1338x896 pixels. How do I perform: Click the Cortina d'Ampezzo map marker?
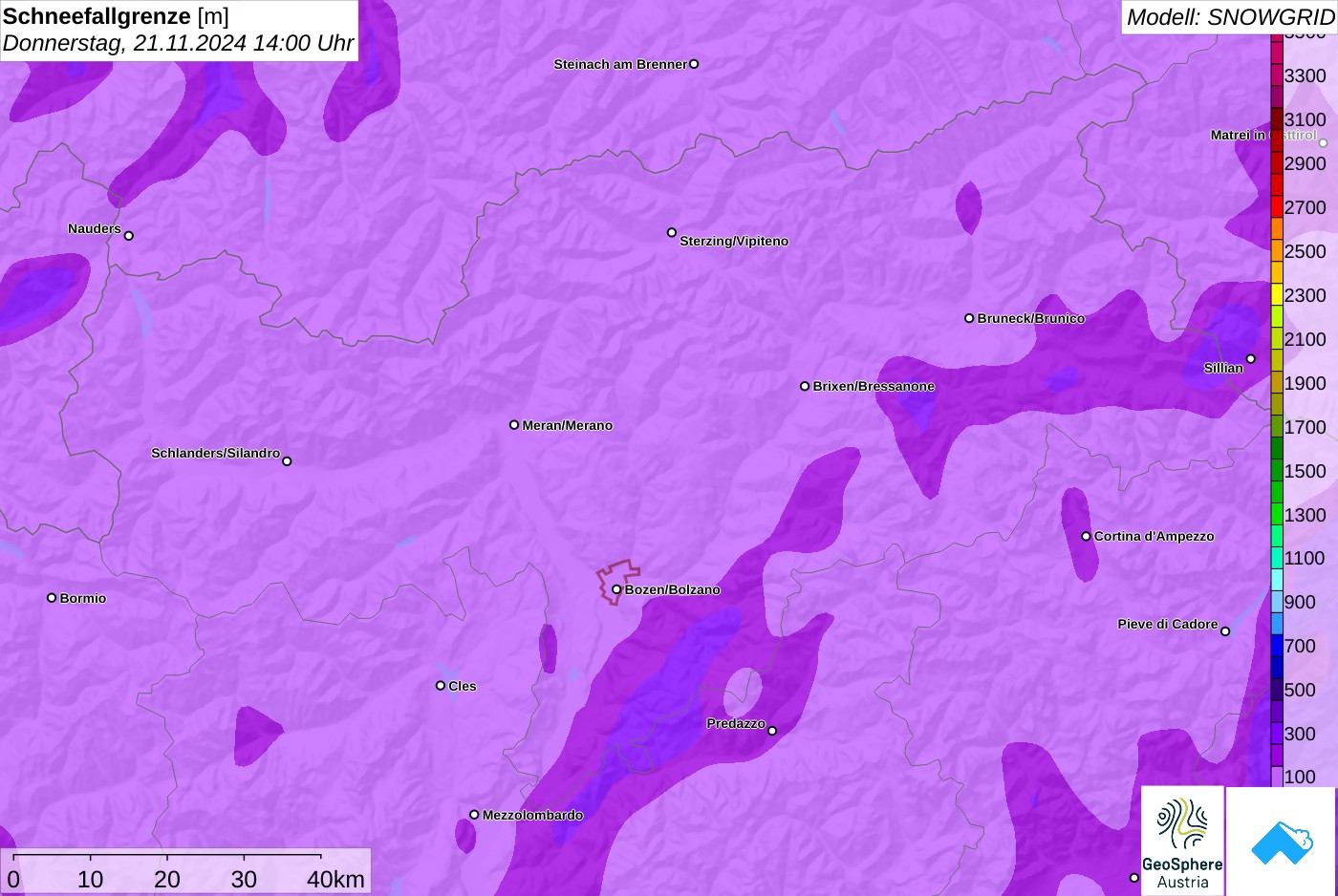coord(1086,536)
